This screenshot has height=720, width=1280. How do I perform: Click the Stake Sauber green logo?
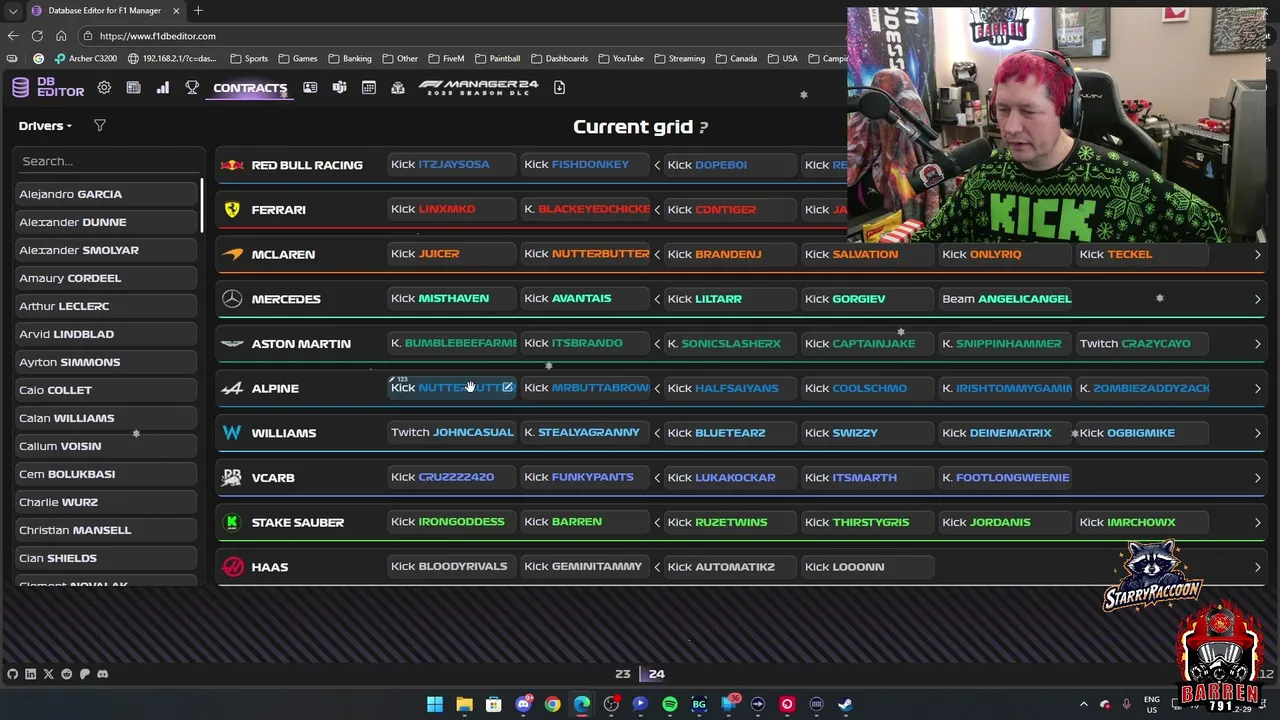click(x=232, y=522)
